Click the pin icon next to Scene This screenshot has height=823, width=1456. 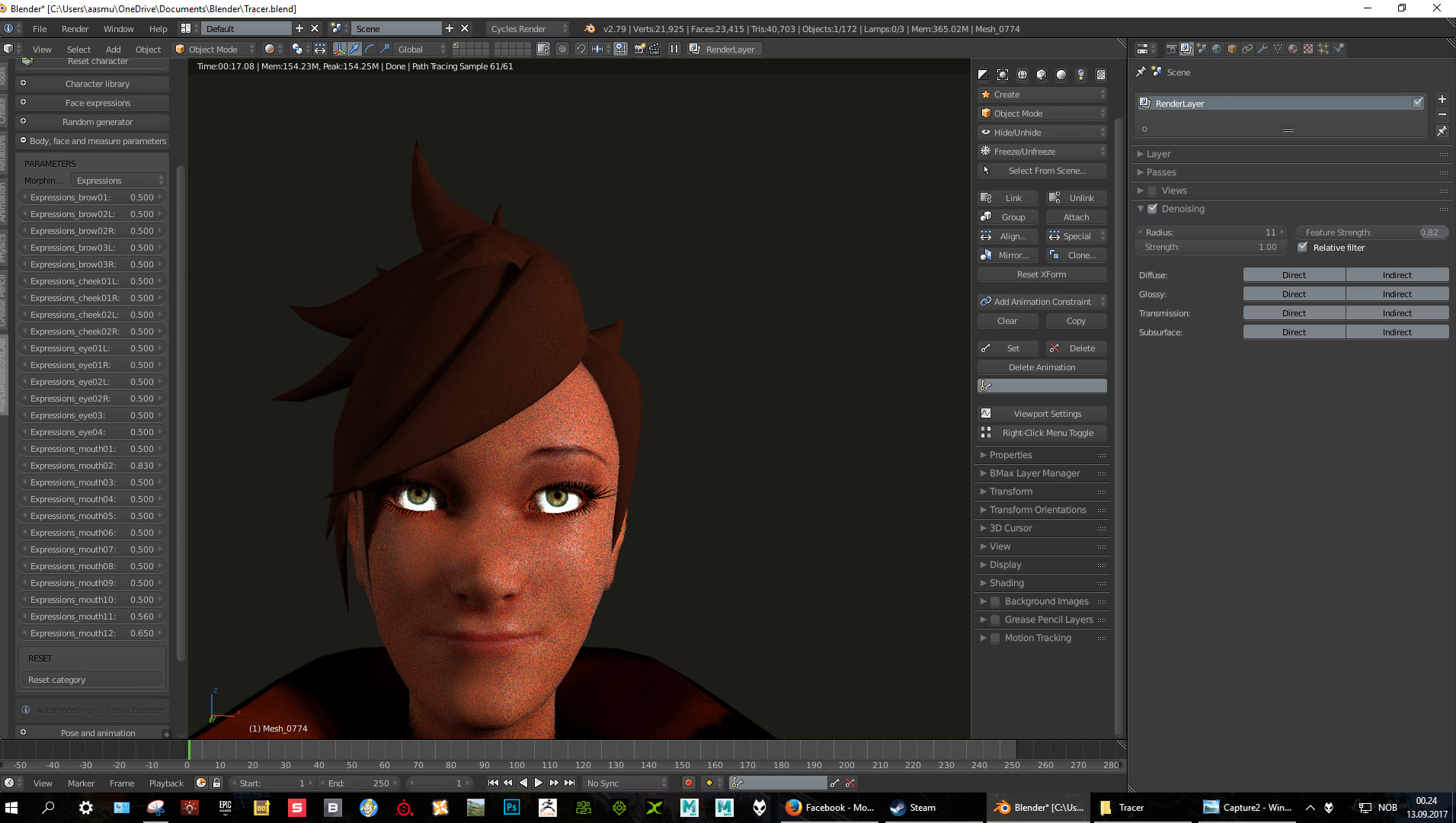click(1141, 72)
